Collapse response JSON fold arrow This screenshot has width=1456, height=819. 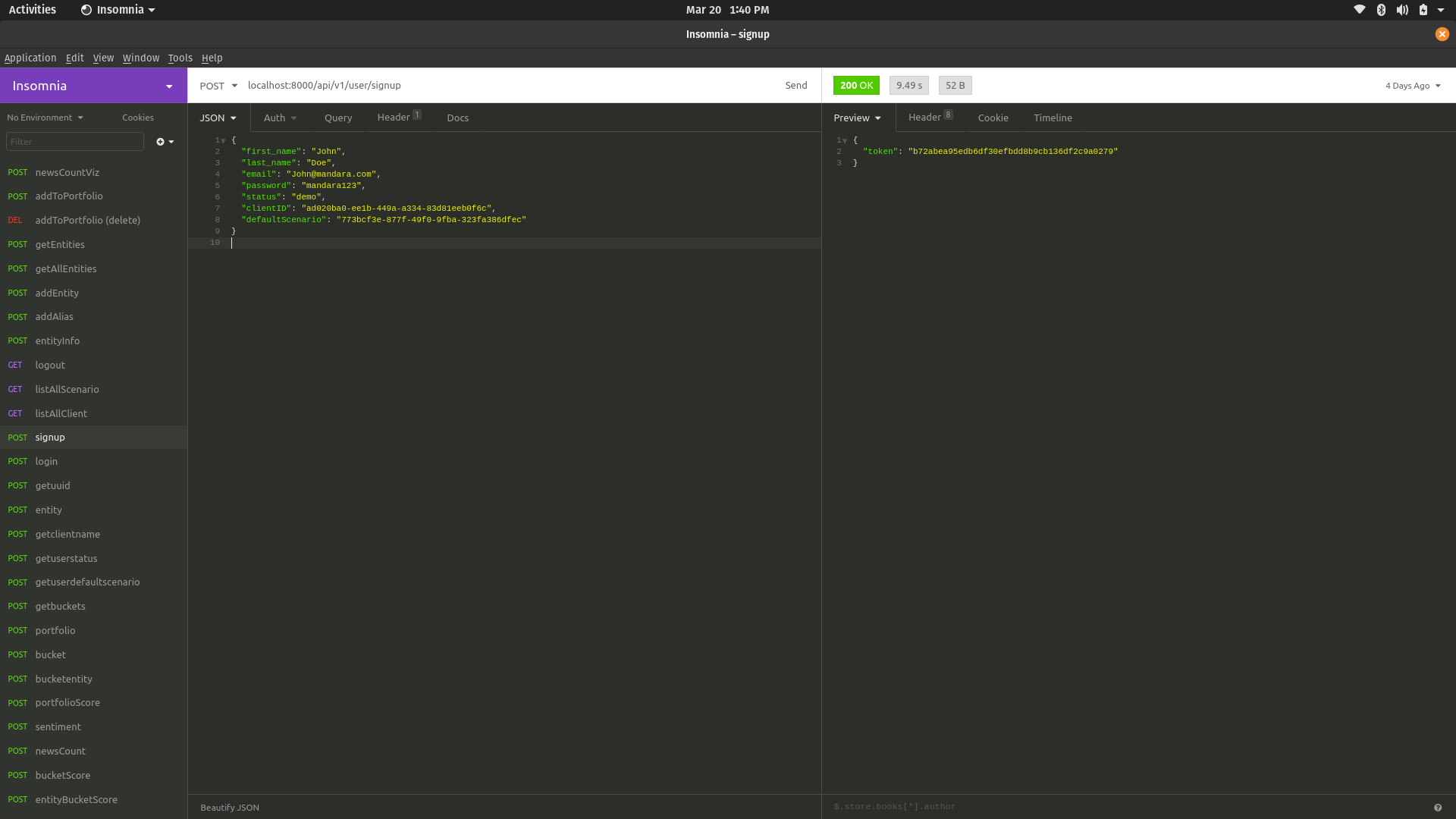coord(845,140)
